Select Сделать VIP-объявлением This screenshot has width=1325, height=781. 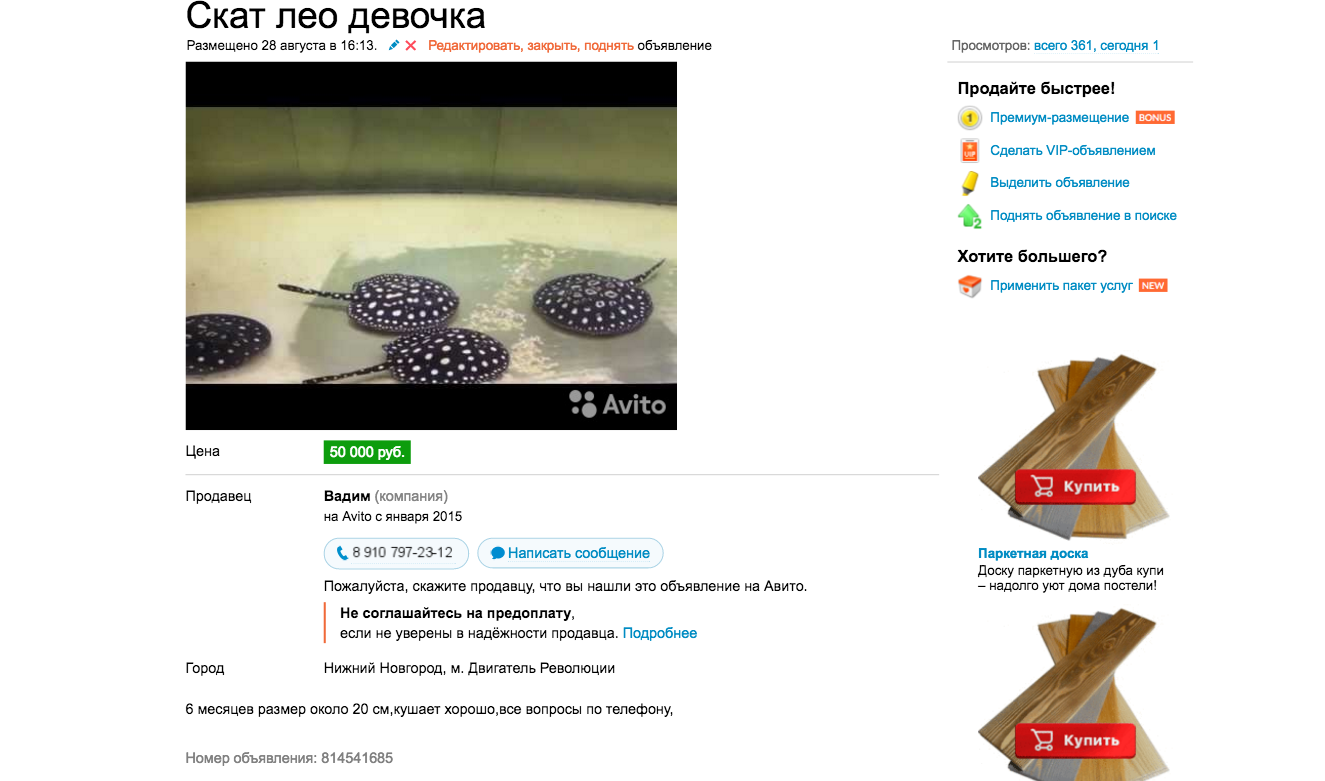(1073, 151)
